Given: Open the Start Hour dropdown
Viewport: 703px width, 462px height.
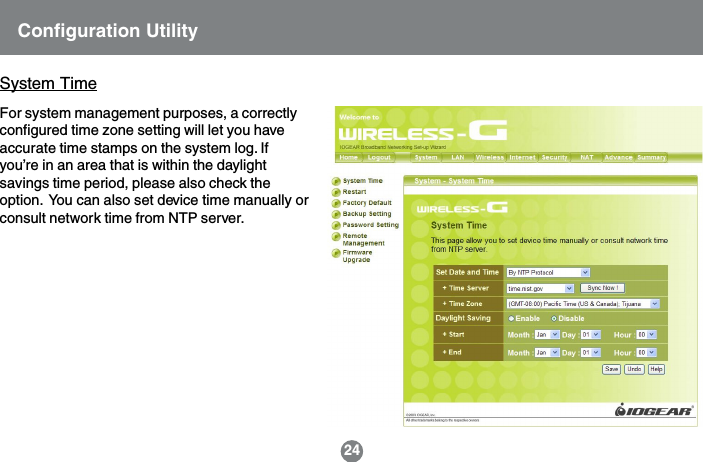Looking at the screenshot, I should click(x=647, y=335).
